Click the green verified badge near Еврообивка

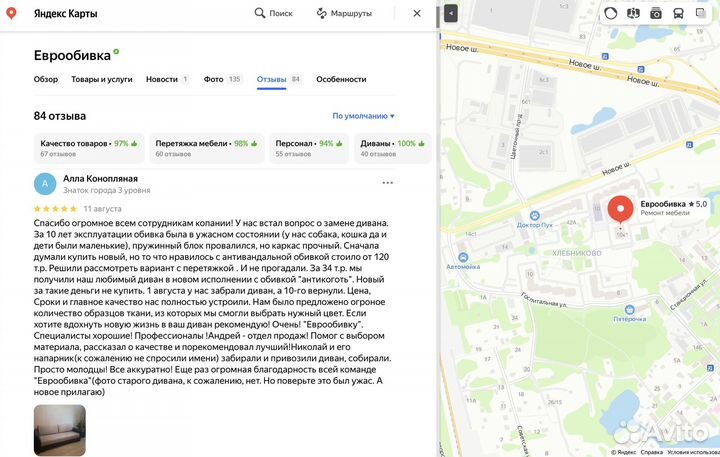pyautogui.click(x=116, y=52)
